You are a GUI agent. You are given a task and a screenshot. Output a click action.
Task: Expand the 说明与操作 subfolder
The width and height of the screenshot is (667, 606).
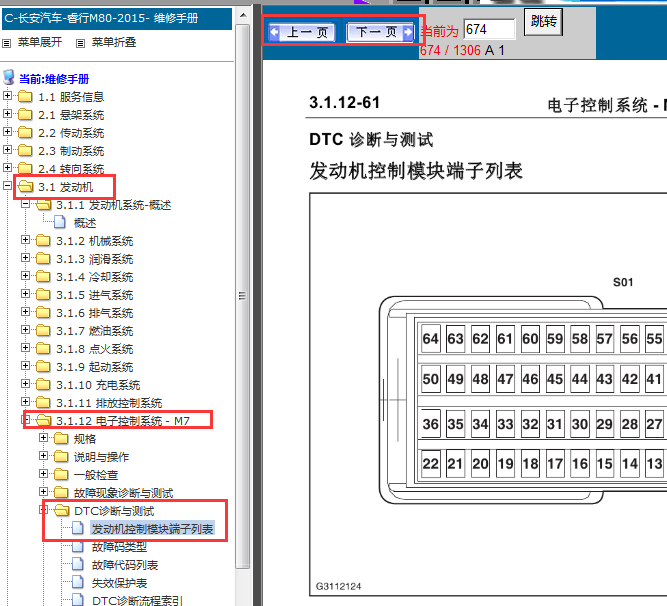coord(43,455)
